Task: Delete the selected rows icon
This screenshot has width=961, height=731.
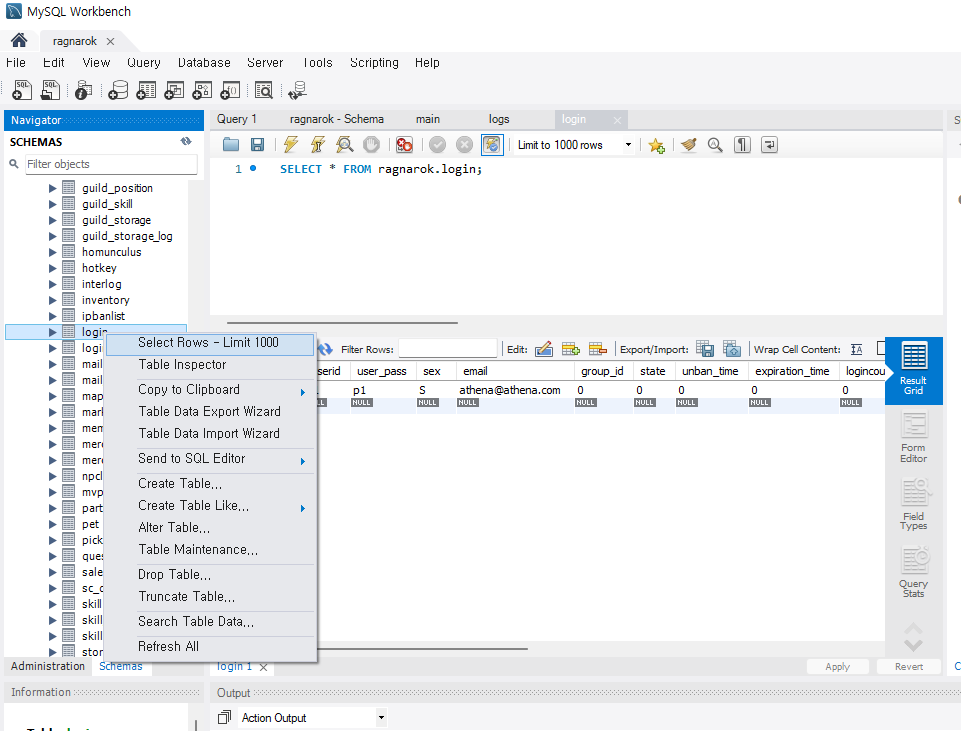Action: 598,349
